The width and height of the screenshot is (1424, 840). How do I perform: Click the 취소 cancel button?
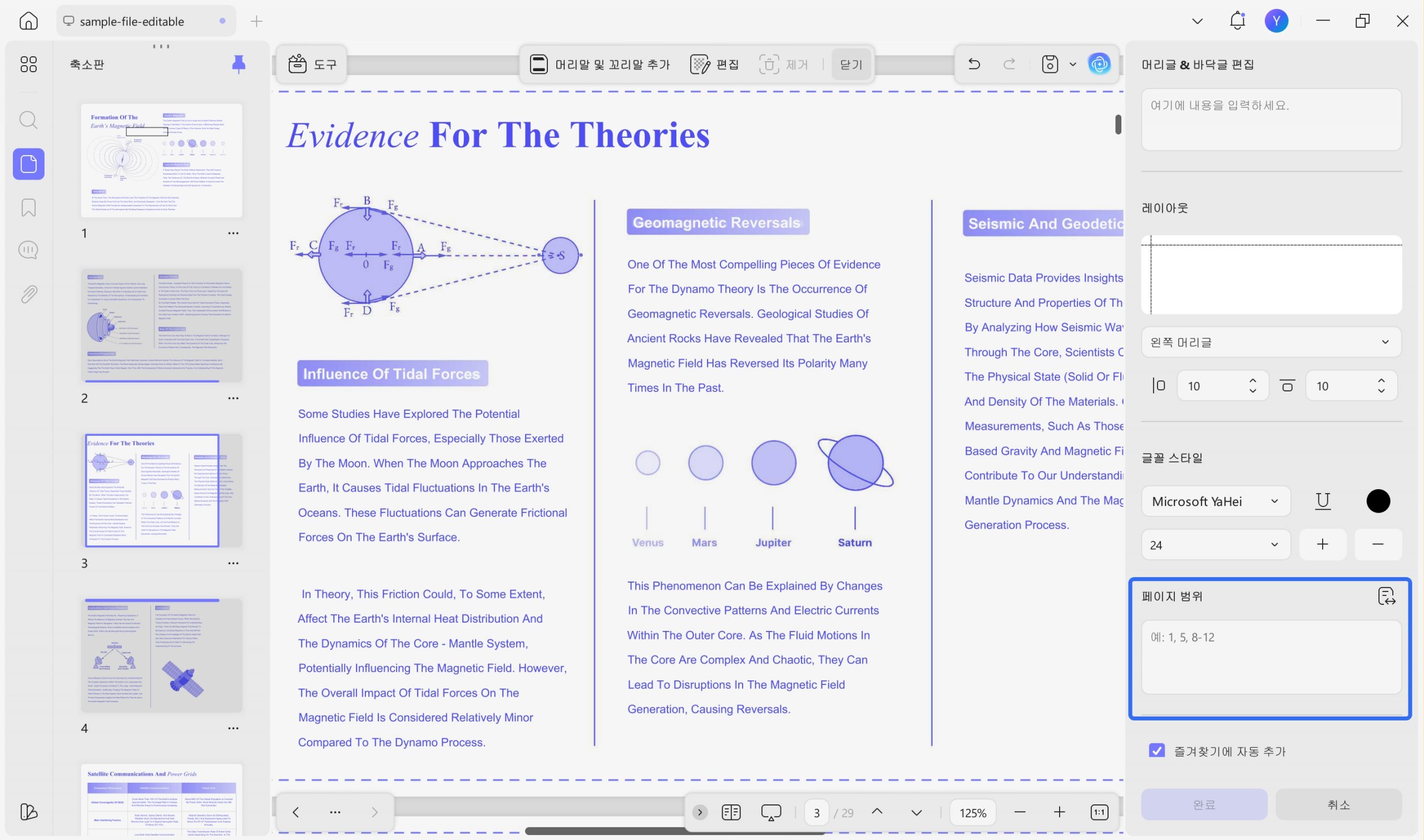1338,804
